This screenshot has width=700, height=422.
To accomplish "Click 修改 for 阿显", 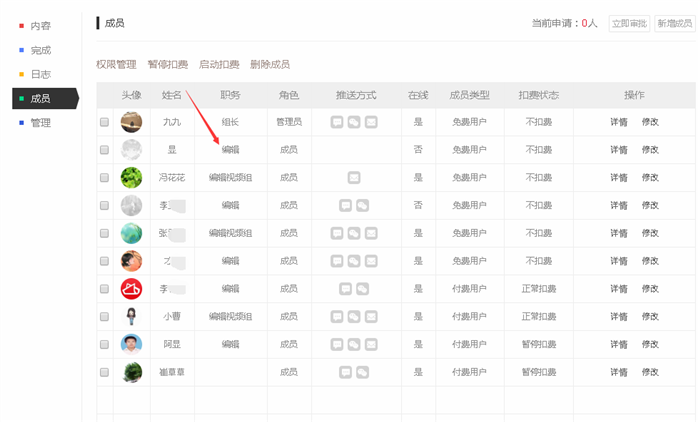I will [650, 344].
